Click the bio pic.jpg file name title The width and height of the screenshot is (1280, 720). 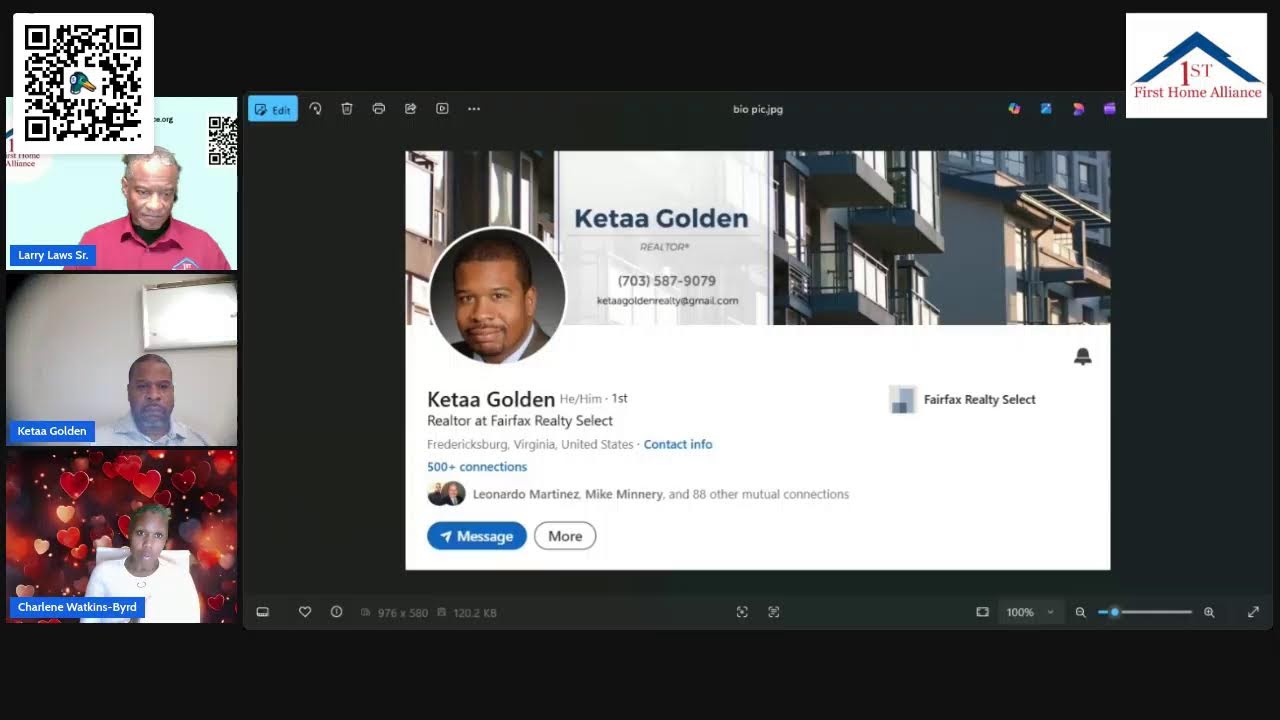tap(758, 109)
